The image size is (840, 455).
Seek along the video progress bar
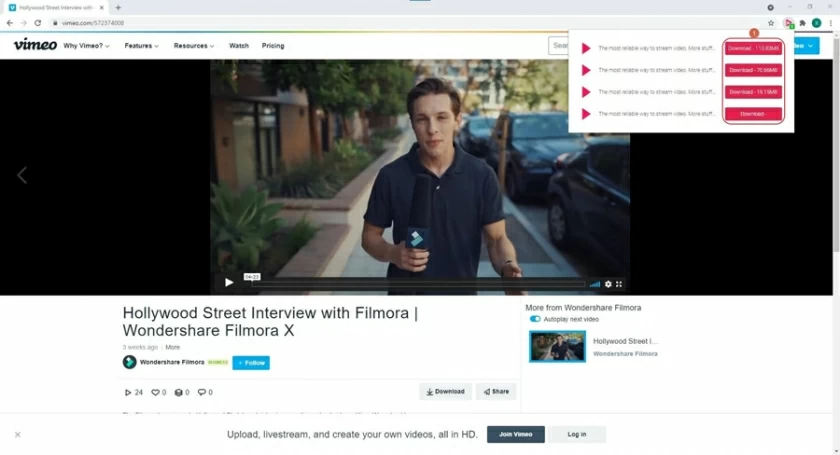pyautogui.click(x=418, y=284)
